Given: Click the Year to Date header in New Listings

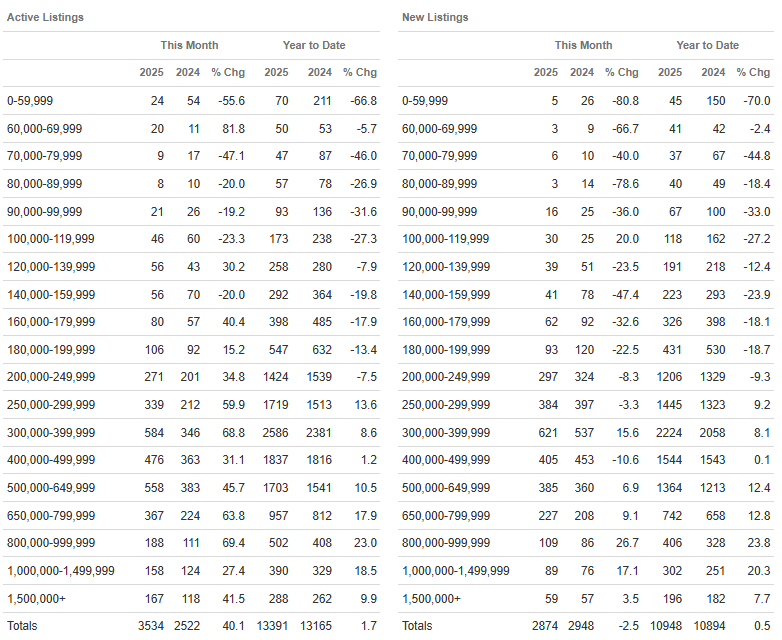Looking at the screenshot, I should pyautogui.click(x=707, y=45).
